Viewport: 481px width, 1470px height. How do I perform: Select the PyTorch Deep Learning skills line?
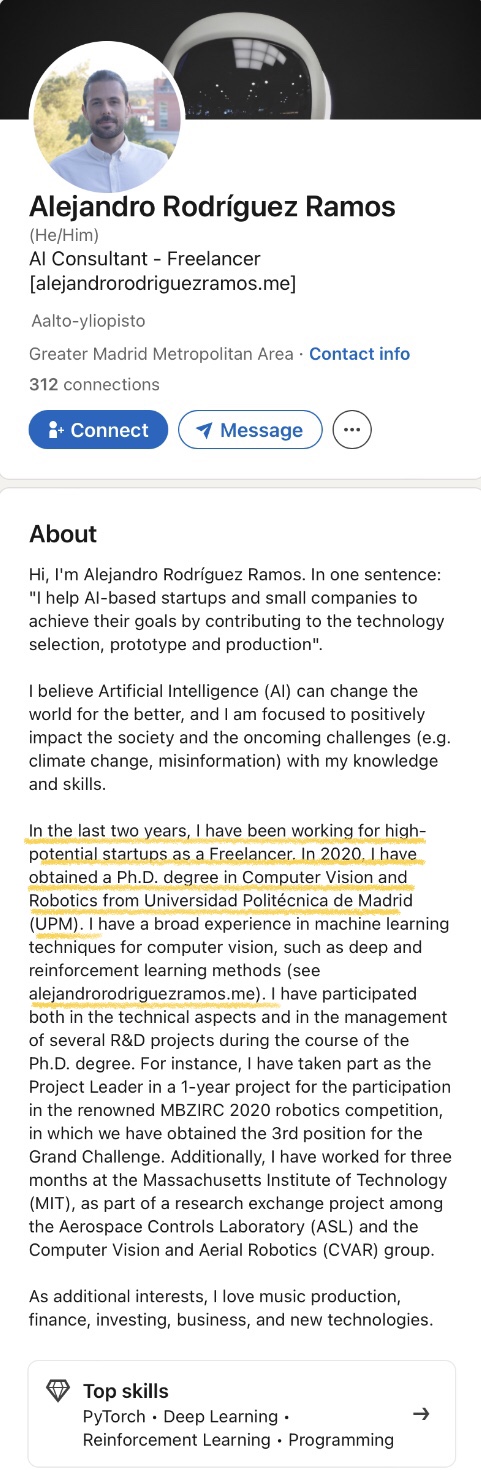click(x=186, y=1417)
